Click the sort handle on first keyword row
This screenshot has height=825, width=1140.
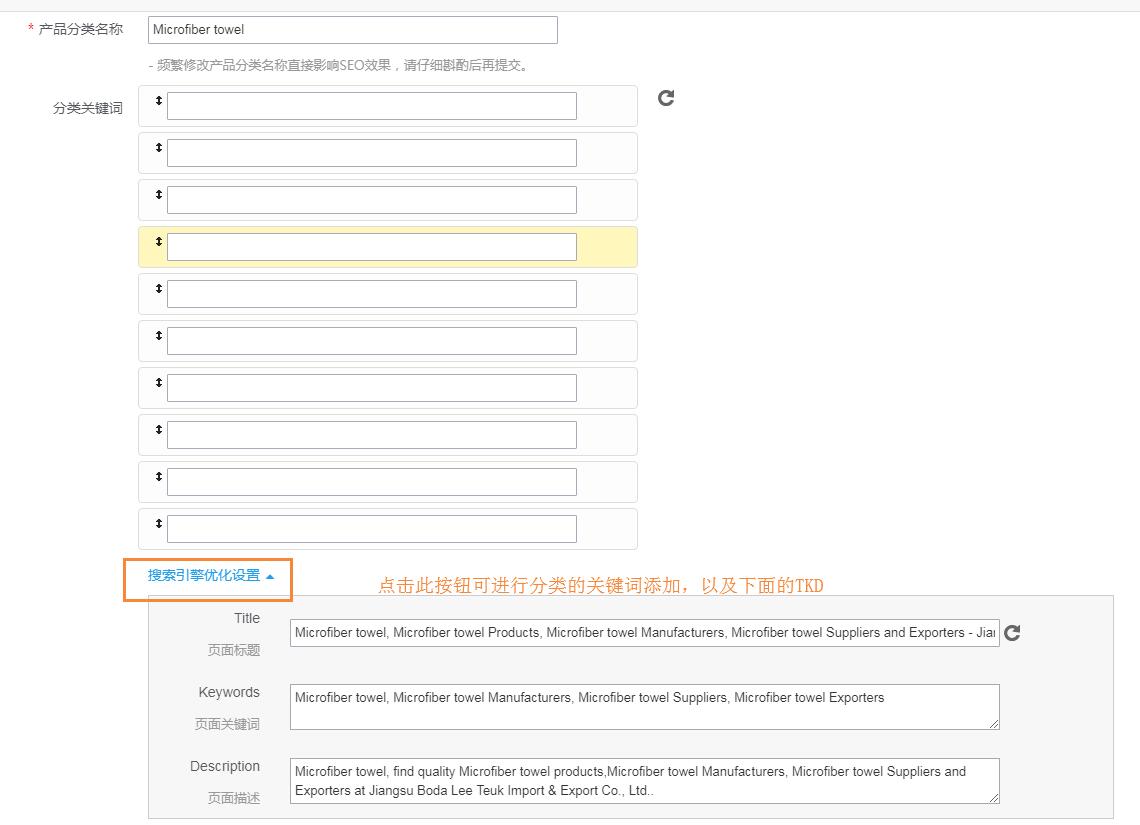click(x=158, y=101)
